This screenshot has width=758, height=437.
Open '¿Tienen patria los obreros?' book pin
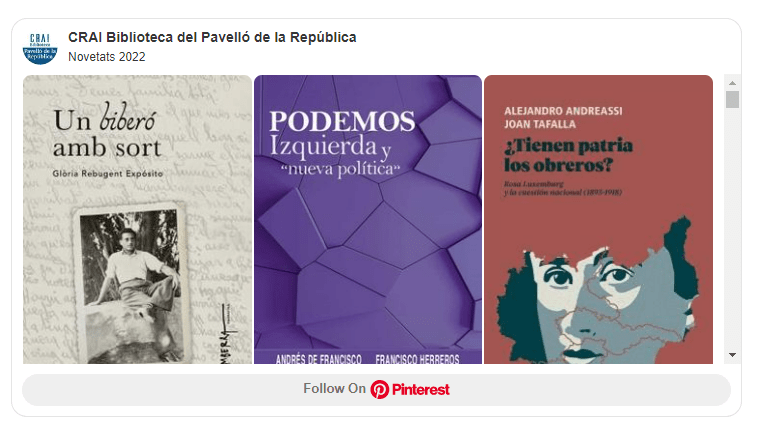pyautogui.click(x=598, y=219)
